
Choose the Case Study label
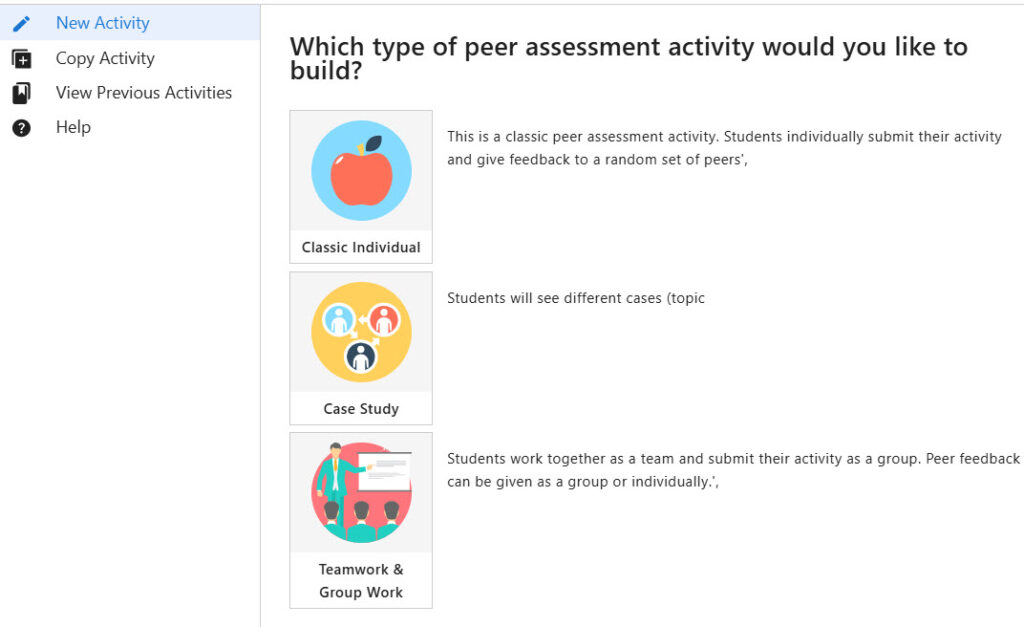click(361, 409)
